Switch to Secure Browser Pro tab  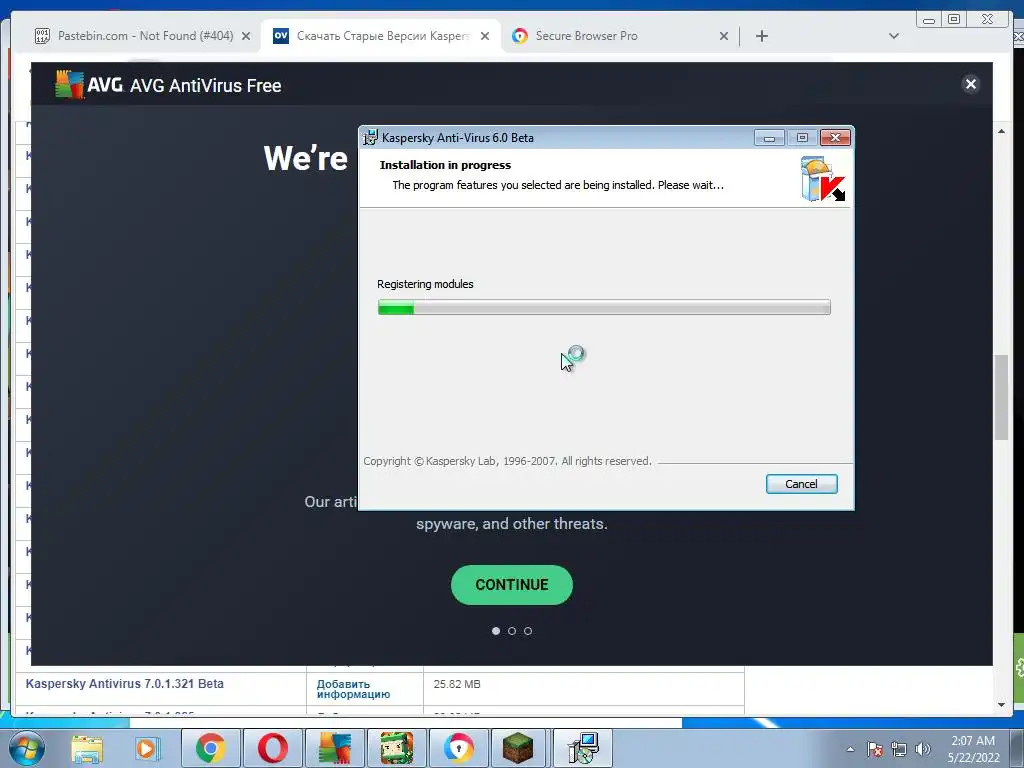pos(586,36)
